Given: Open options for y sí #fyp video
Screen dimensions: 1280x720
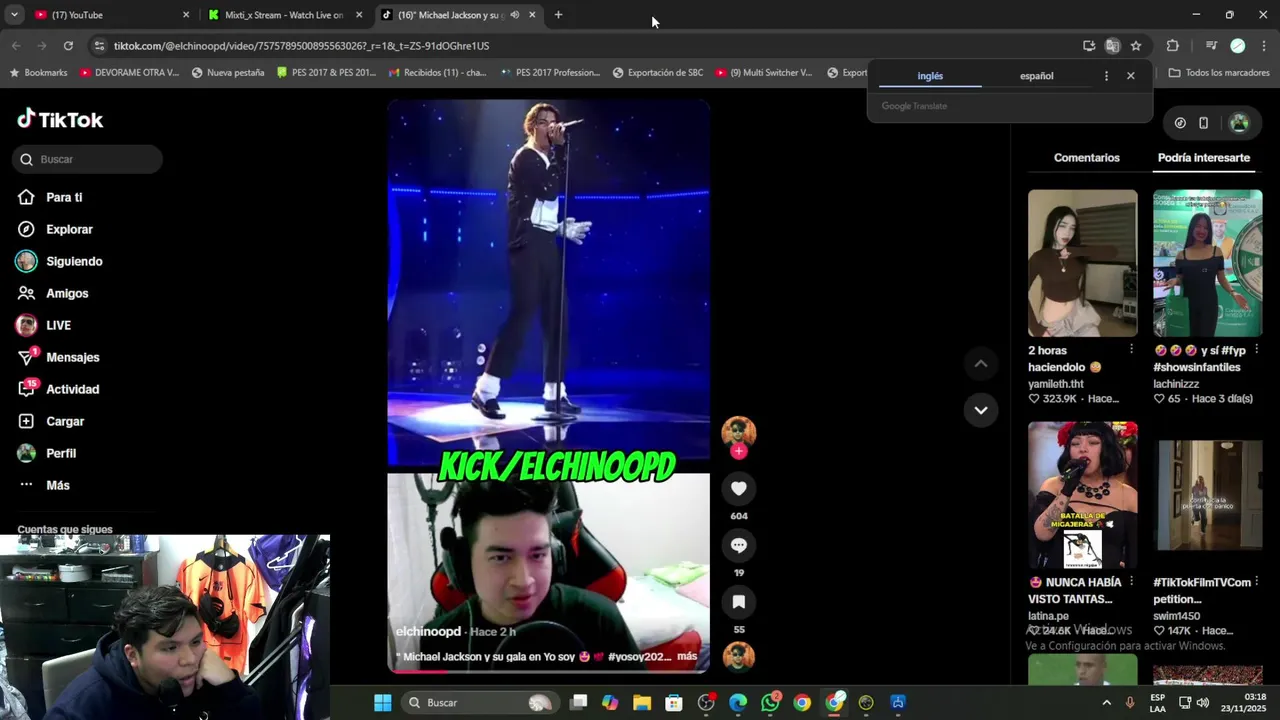Looking at the screenshot, I should coord(1256,349).
